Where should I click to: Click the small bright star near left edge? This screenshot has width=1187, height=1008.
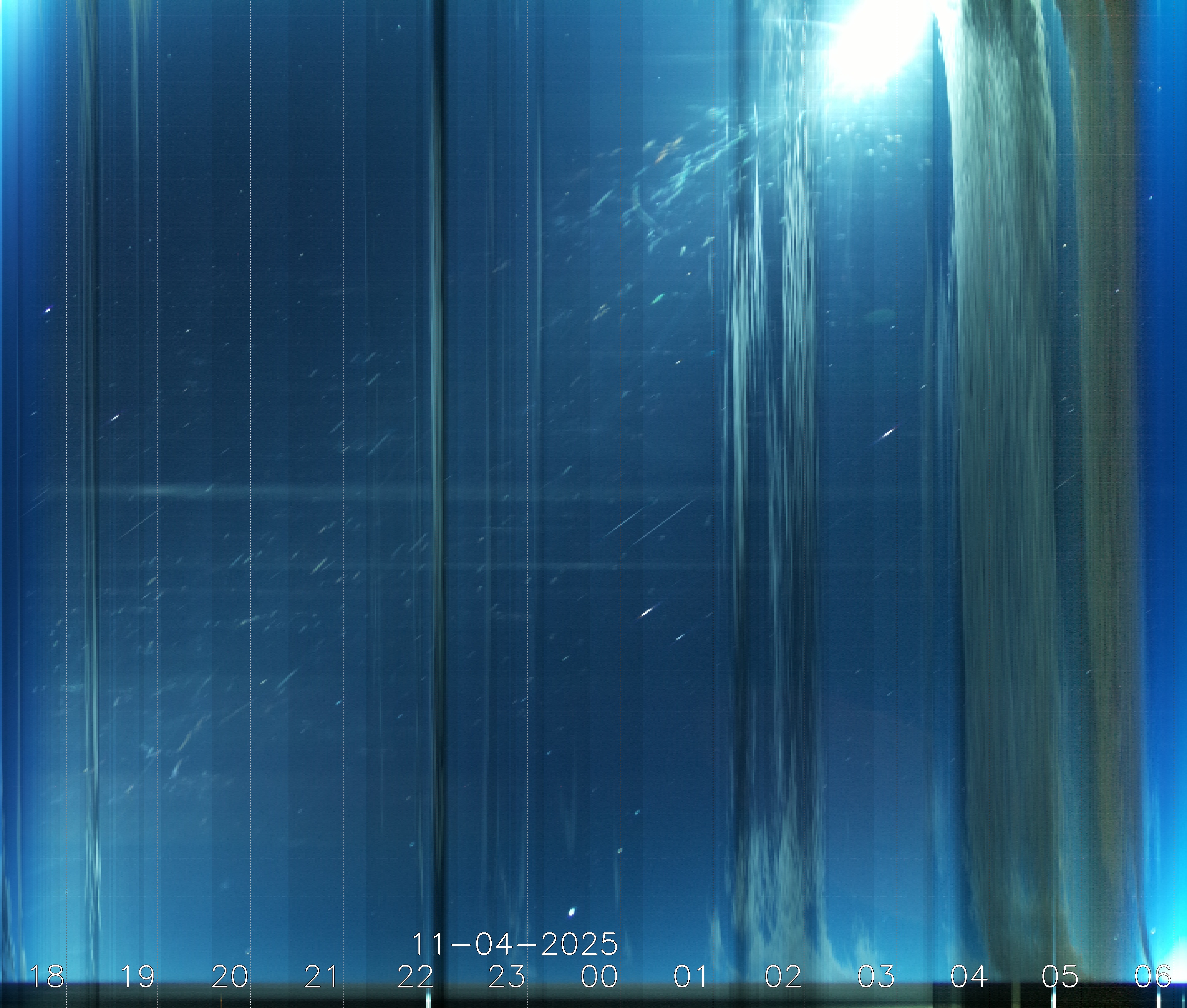[47, 310]
